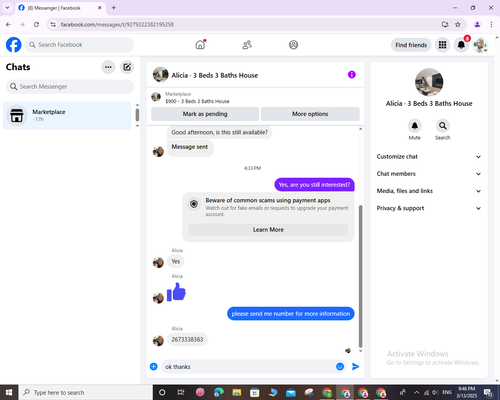The height and width of the screenshot is (400, 500).
Task: Click the message 2673338363
Action: click(x=187, y=340)
